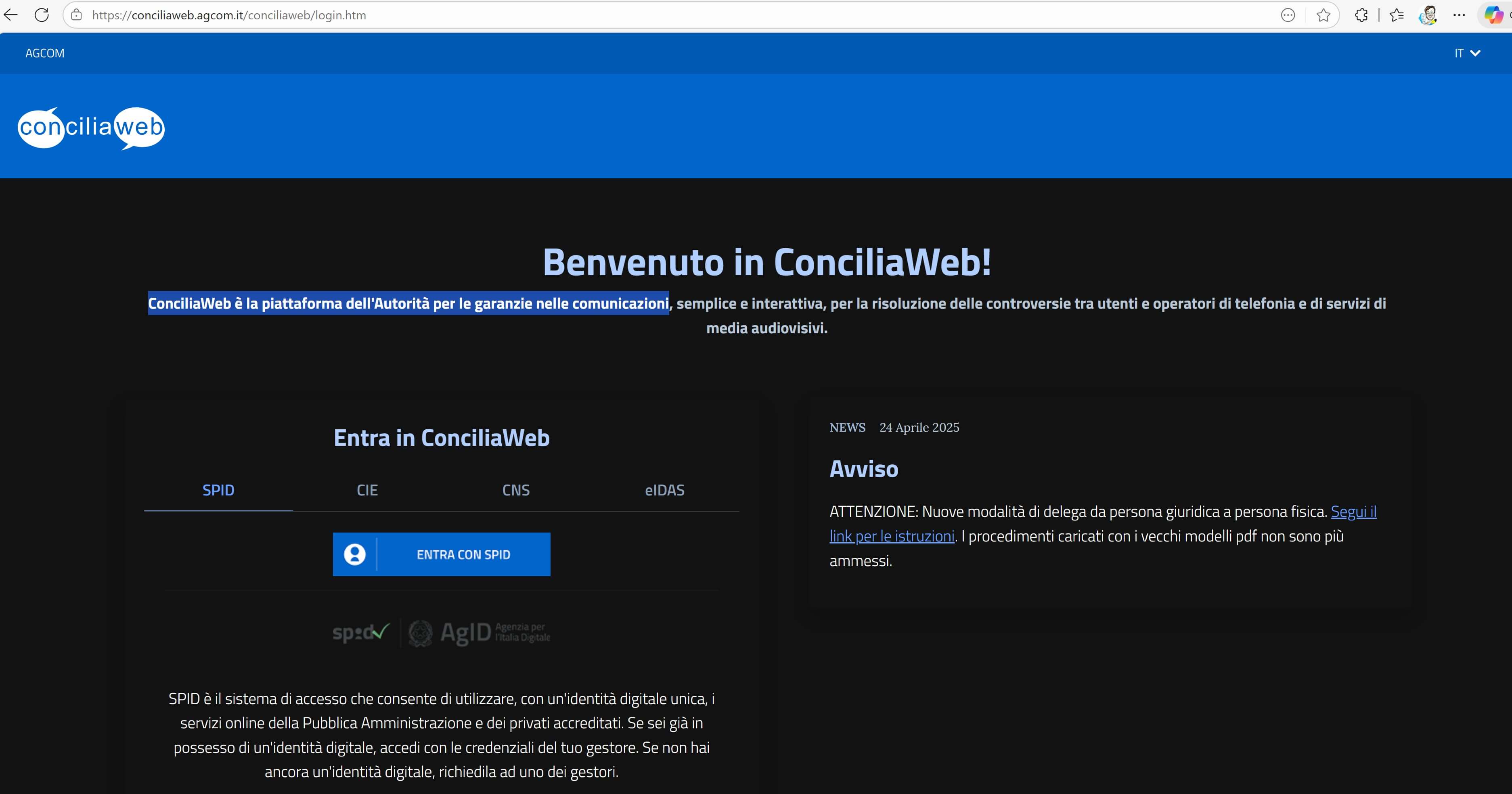The width and height of the screenshot is (1512, 794).
Task: Click the browser profile avatar
Action: click(1428, 15)
